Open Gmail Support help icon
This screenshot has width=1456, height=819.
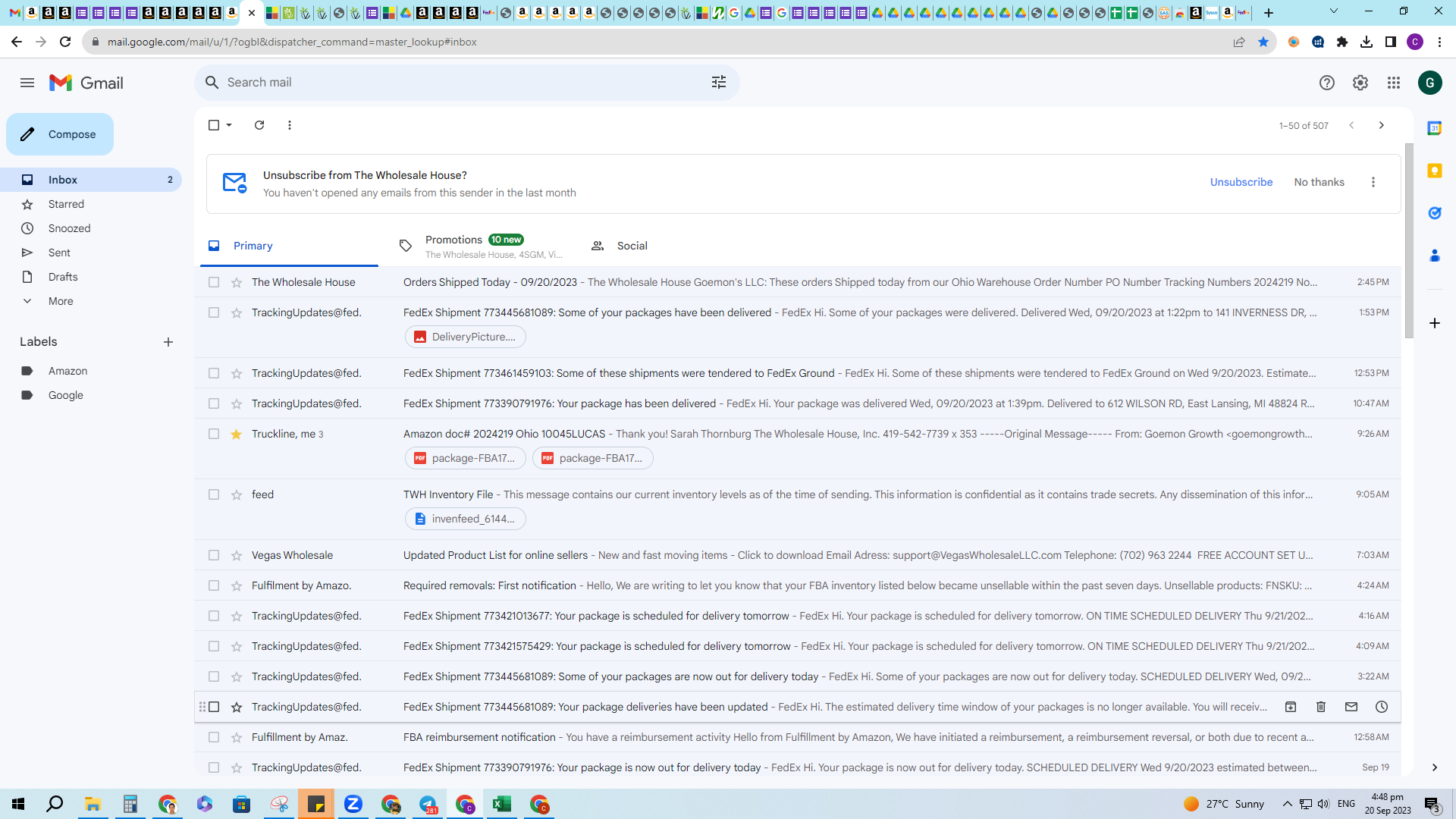click(x=1327, y=83)
